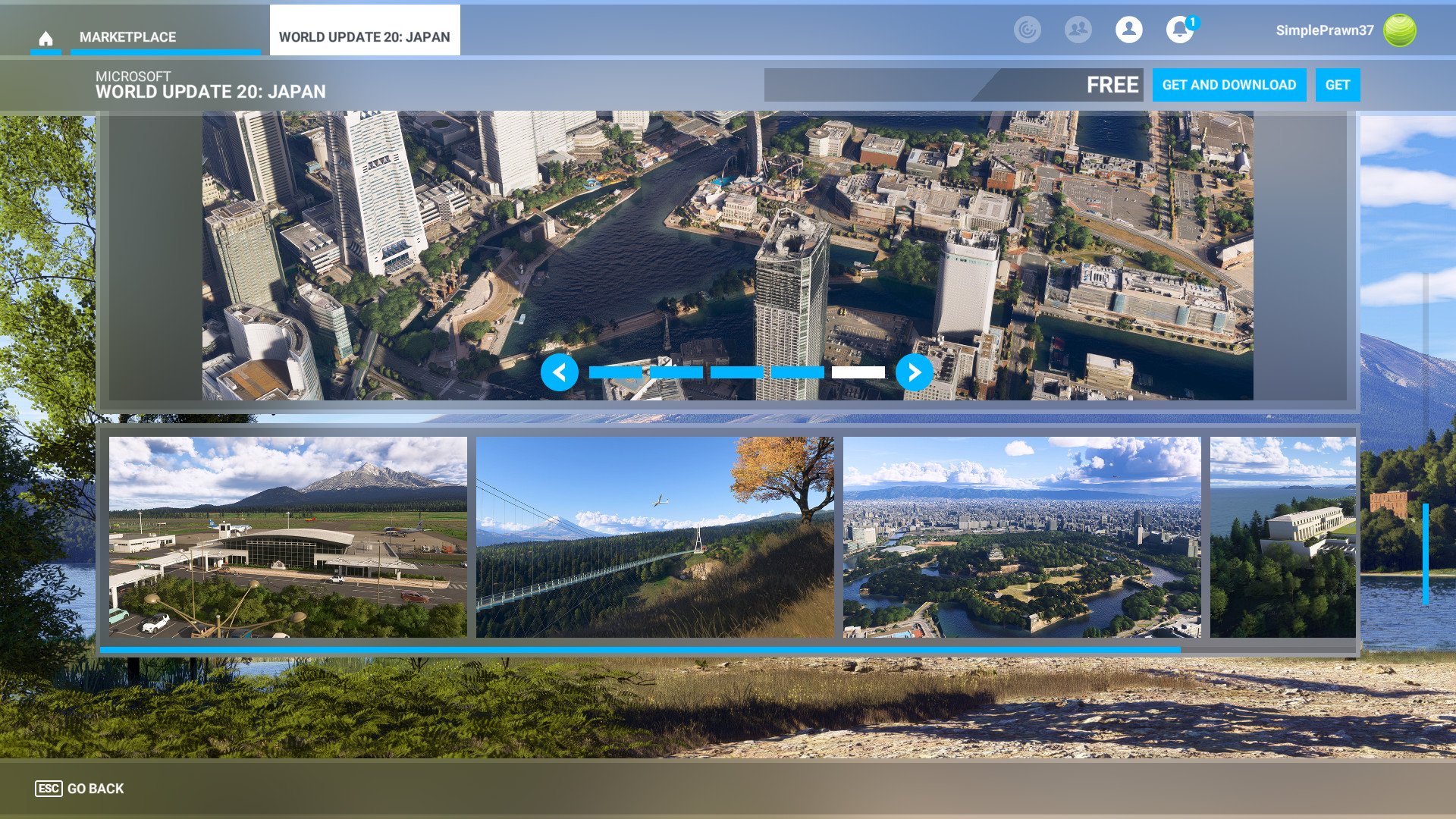Open the notifications bell icon
The width and height of the screenshot is (1456, 819).
(x=1179, y=30)
